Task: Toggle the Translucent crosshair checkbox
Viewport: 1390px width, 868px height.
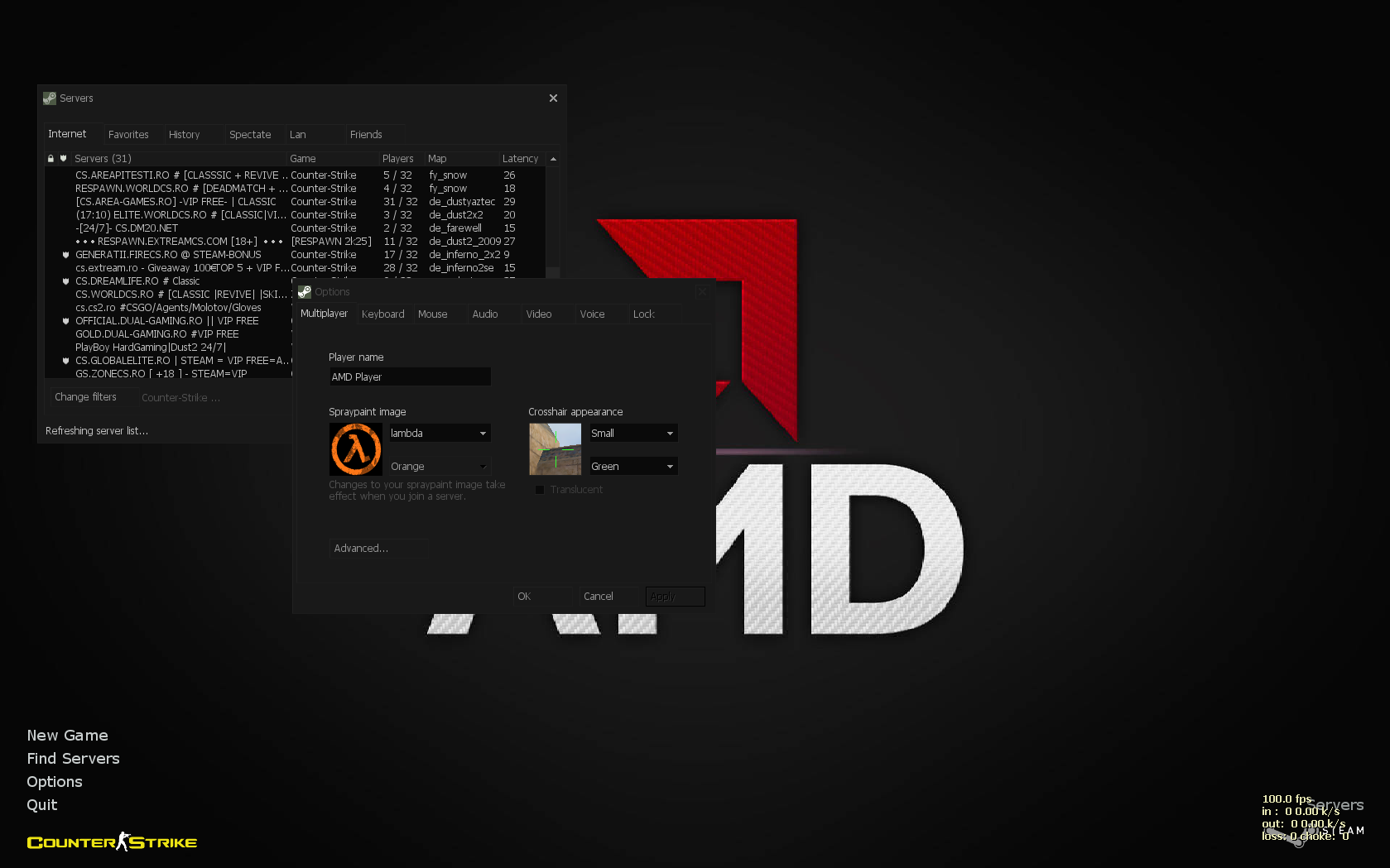Action: (x=540, y=490)
